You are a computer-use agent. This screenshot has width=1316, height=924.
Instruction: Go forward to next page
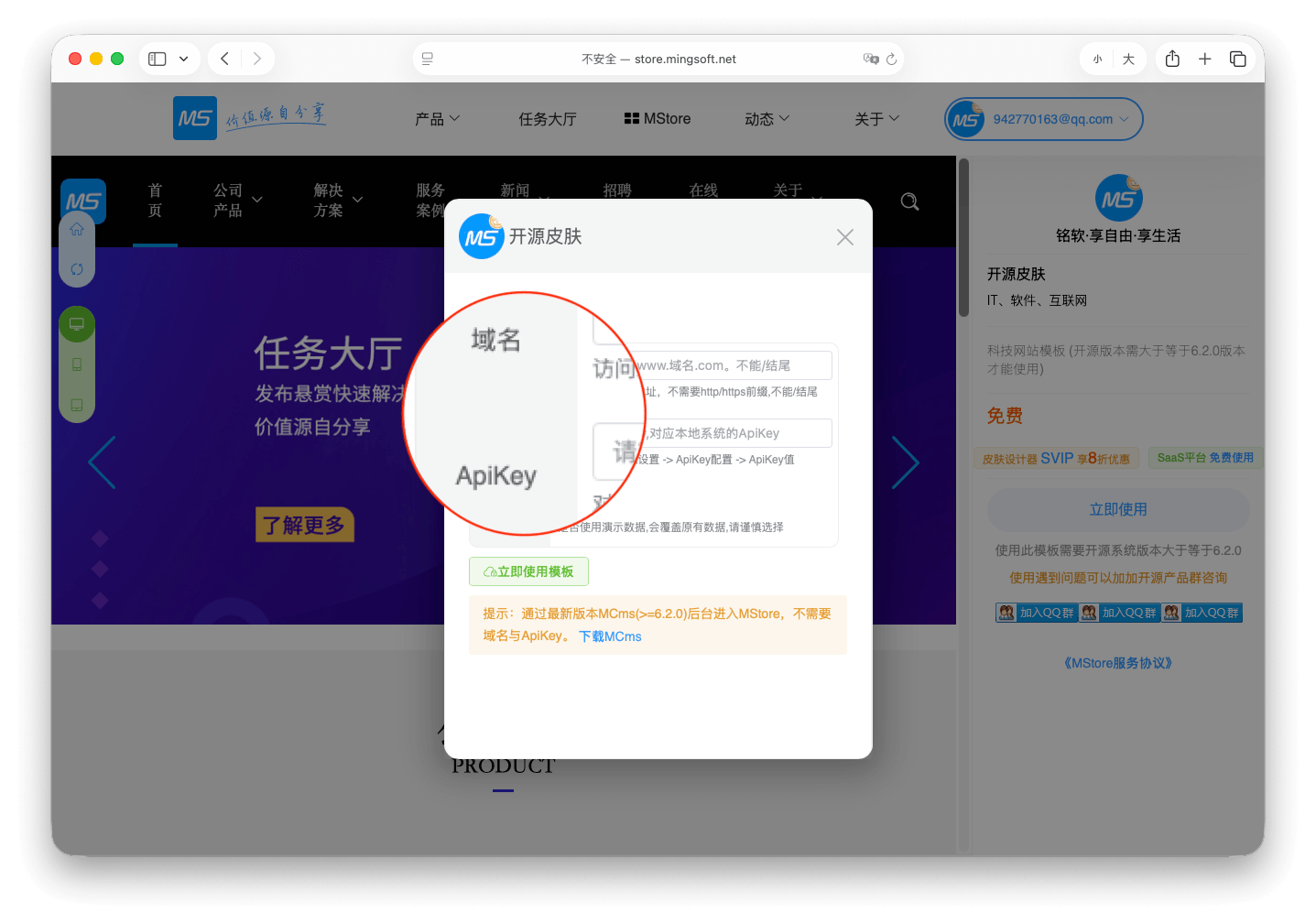click(257, 59)
